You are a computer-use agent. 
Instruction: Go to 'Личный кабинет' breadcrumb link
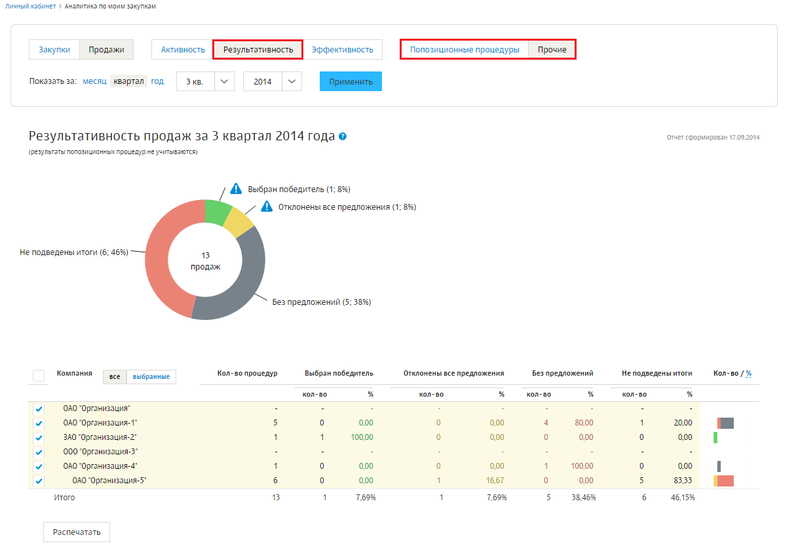point(30,6)
